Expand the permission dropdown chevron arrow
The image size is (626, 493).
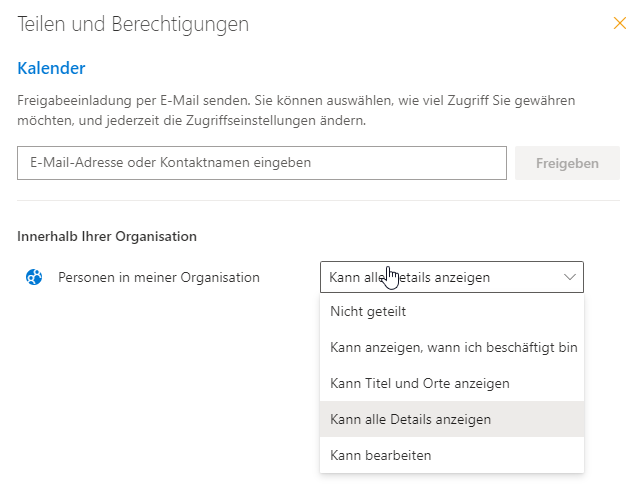point(570,277)
